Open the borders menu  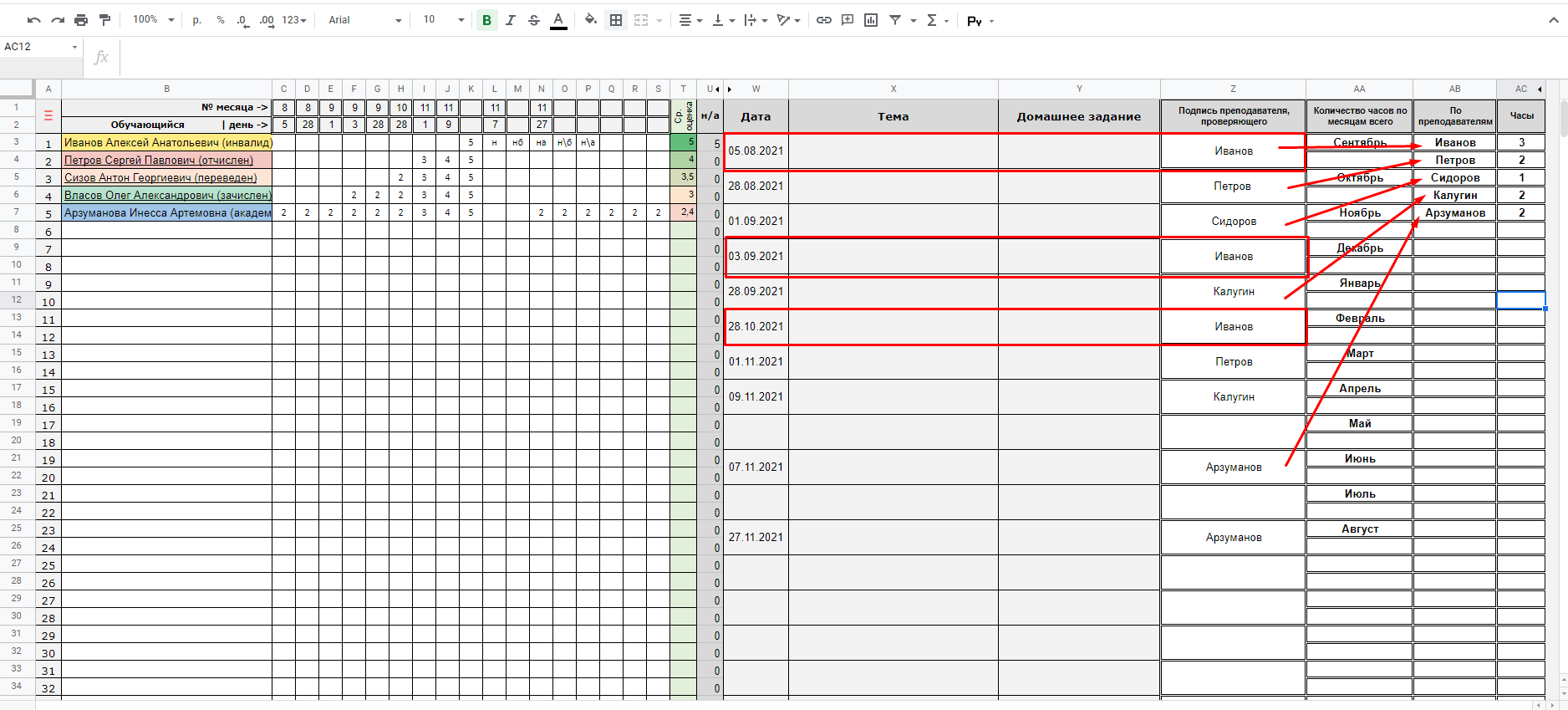[616, 20]
